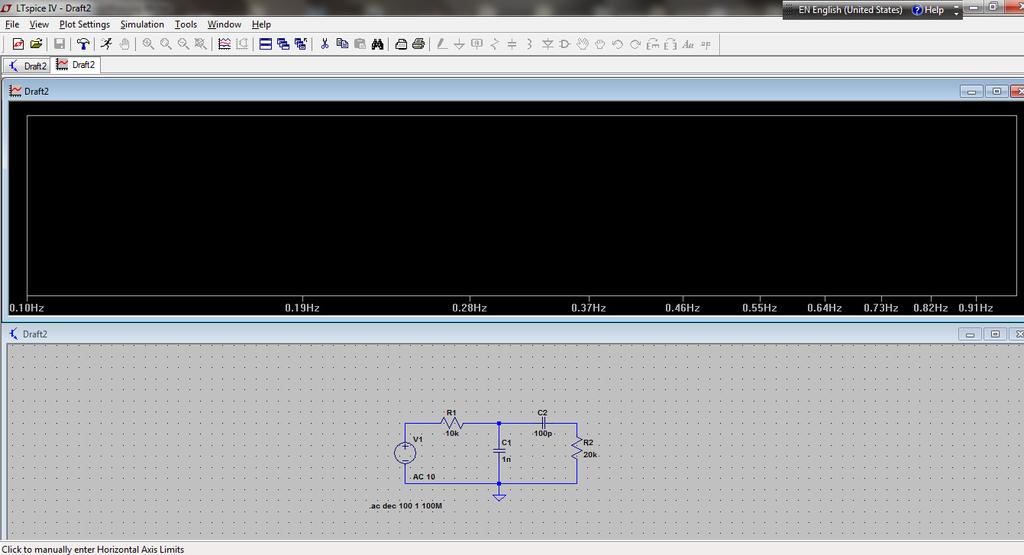Select the Zoom Out magnifier icon
The width and height of the screenshot is (1024, 555).
[x=184, y=44]
